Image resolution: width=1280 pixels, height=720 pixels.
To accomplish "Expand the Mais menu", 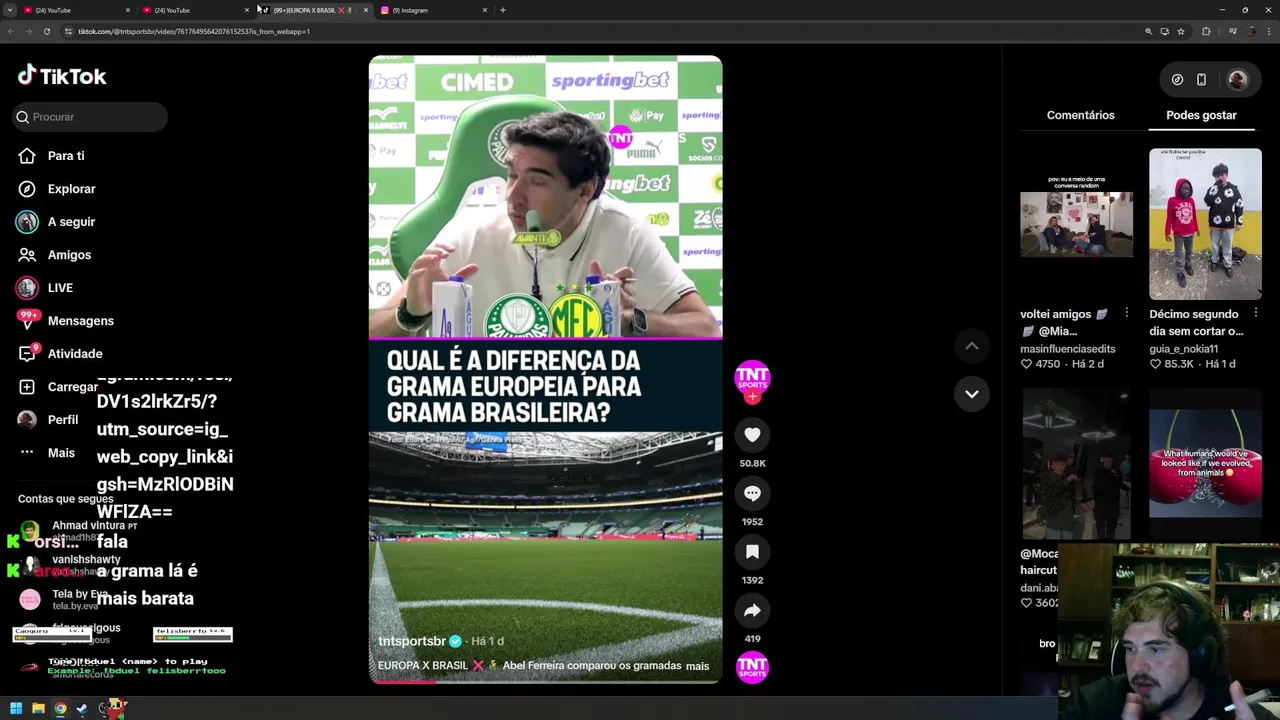I will click(61, 453).
